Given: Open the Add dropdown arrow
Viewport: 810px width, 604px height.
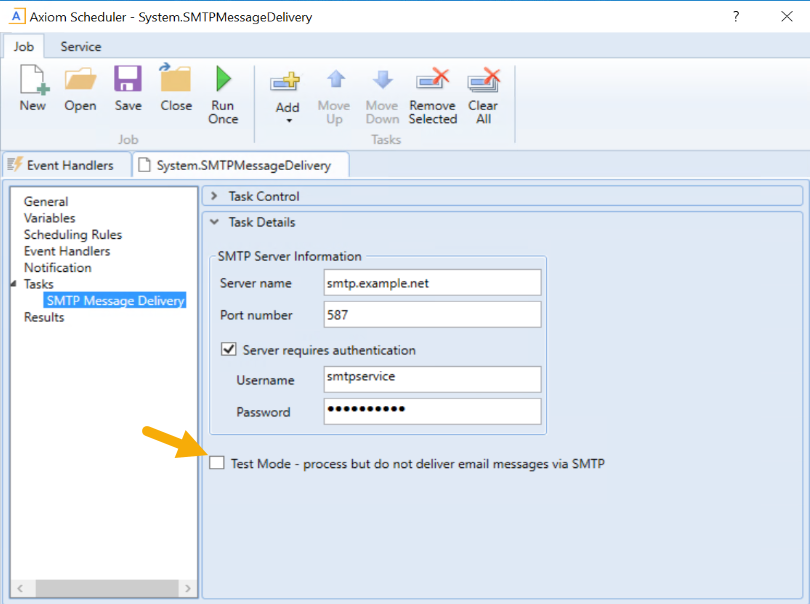Looking at the screenshot, I should [x=289, y=121].
